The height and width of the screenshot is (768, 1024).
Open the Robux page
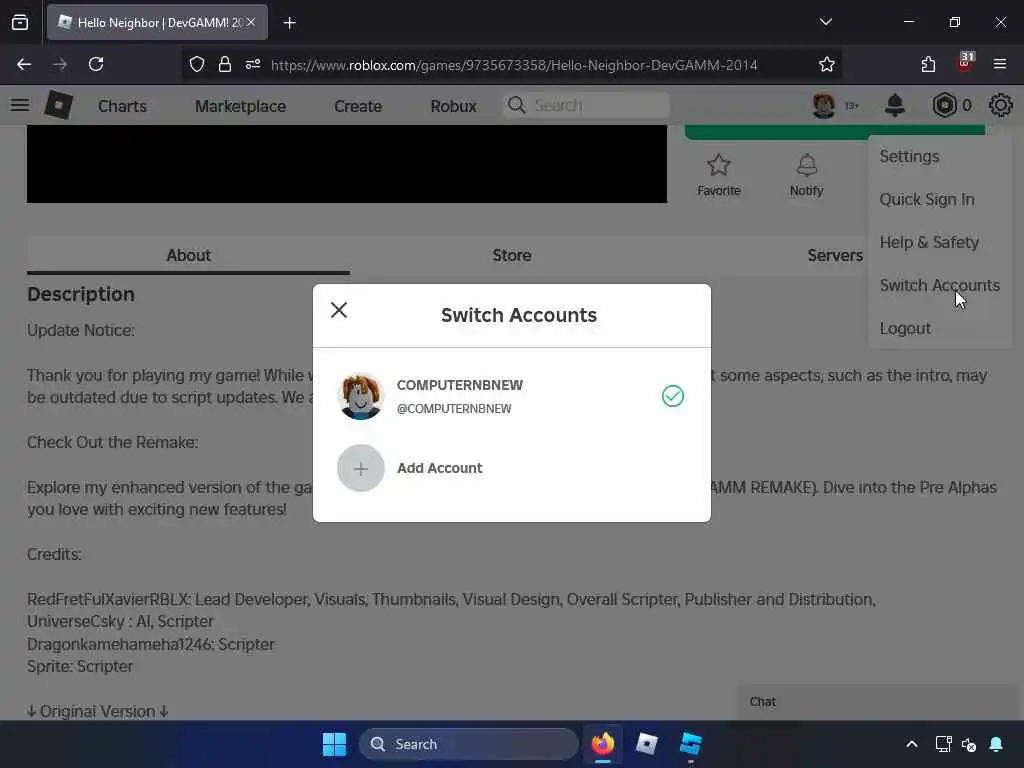pos(453,106)
